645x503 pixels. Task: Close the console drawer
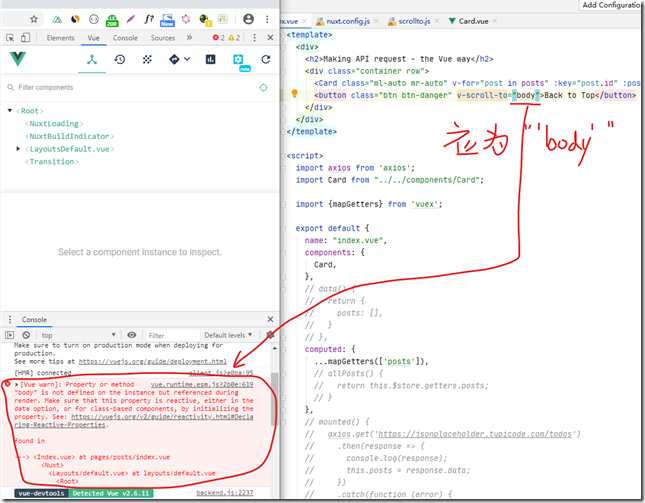click(270, 320)
